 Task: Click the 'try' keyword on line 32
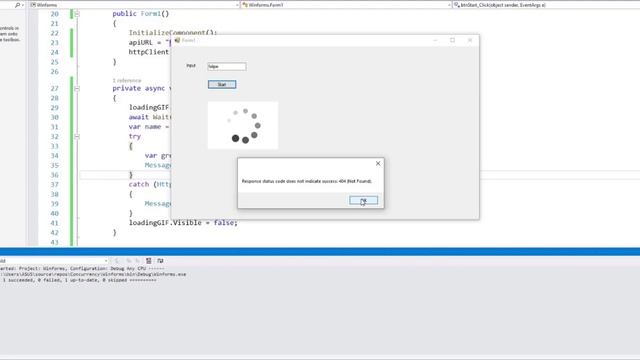click(134, 136)
